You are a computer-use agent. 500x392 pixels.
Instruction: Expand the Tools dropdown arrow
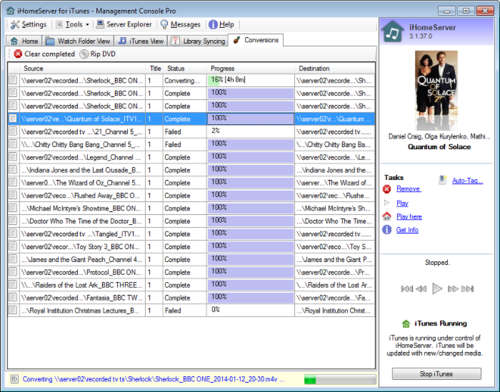[x=87, y=25]
